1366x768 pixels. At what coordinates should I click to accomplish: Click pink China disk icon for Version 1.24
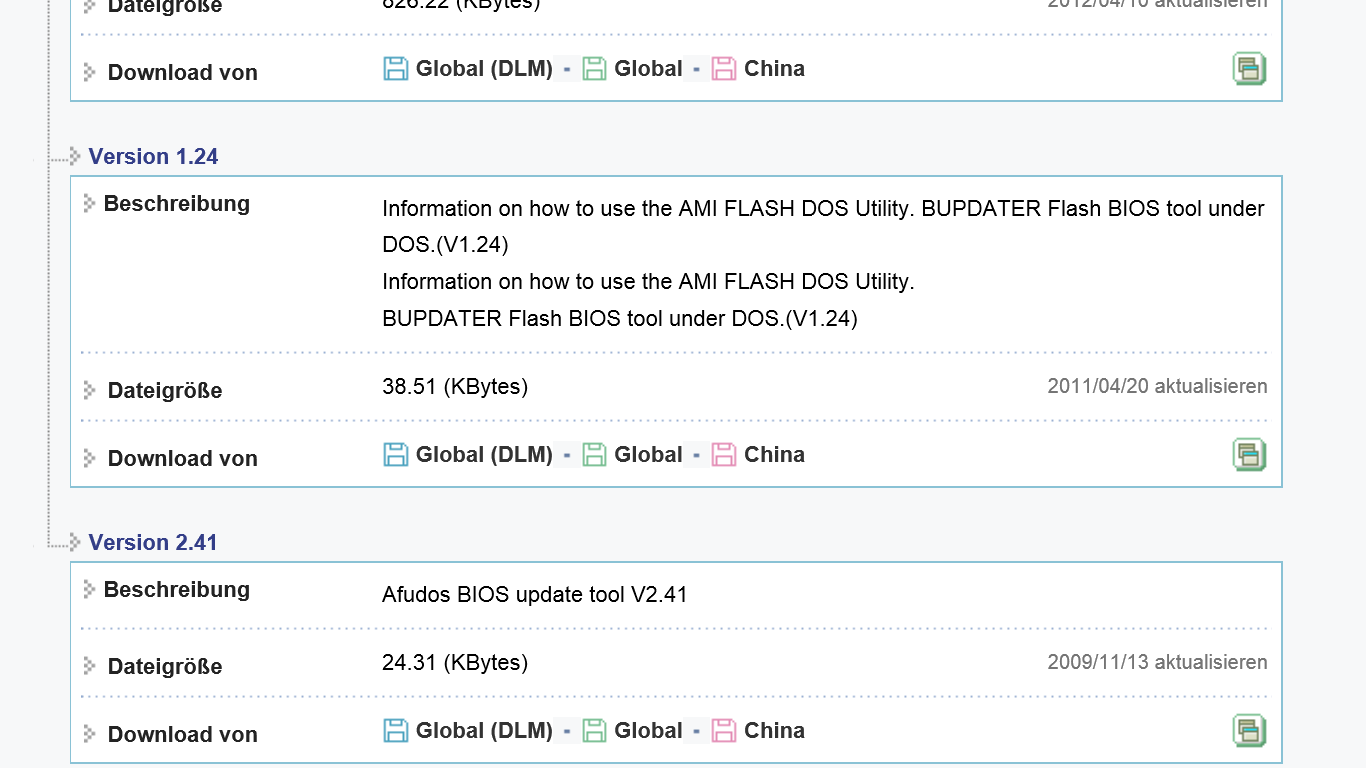coord(724,455)
